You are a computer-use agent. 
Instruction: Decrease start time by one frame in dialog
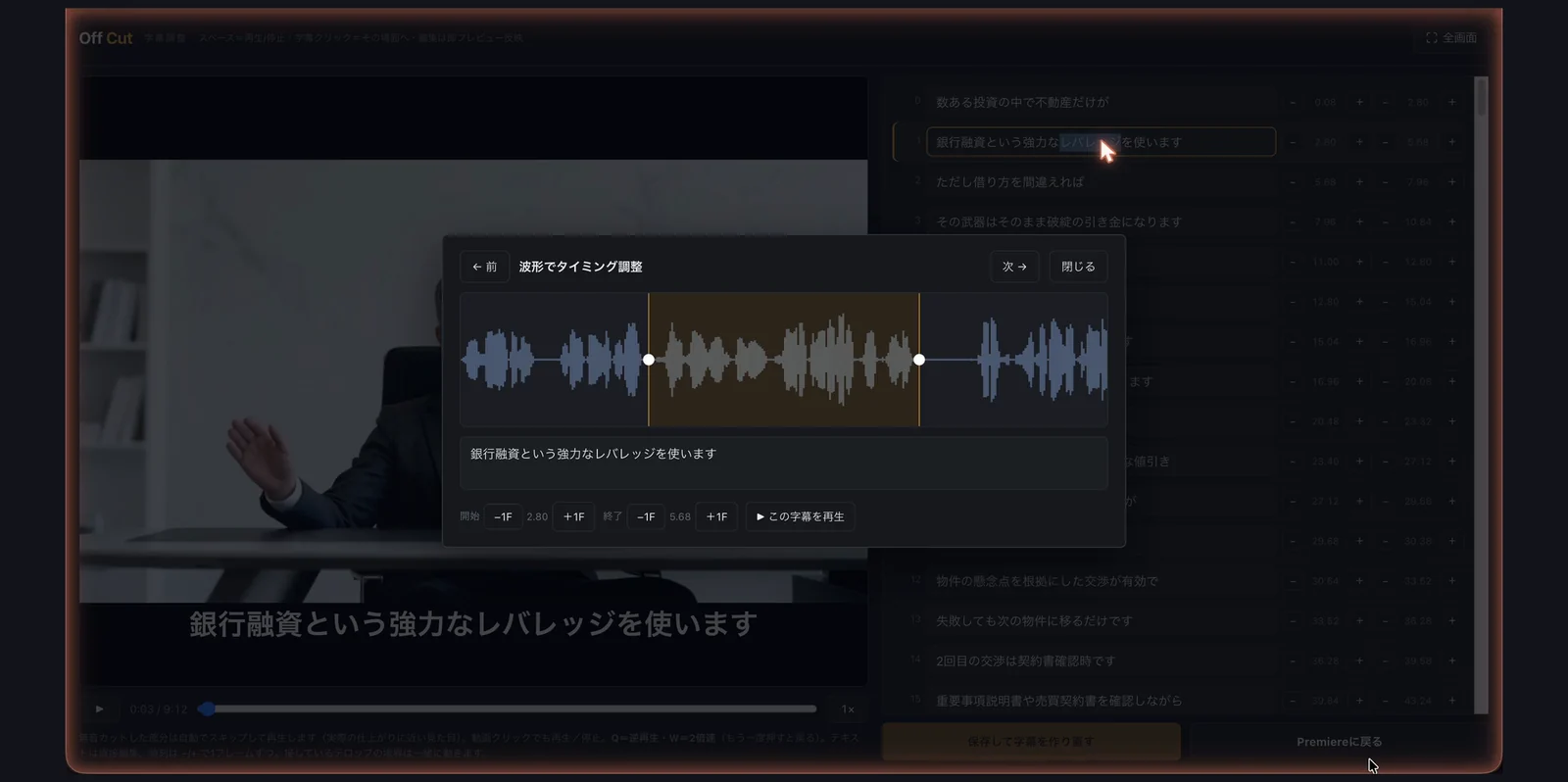(x=503, y=516)
